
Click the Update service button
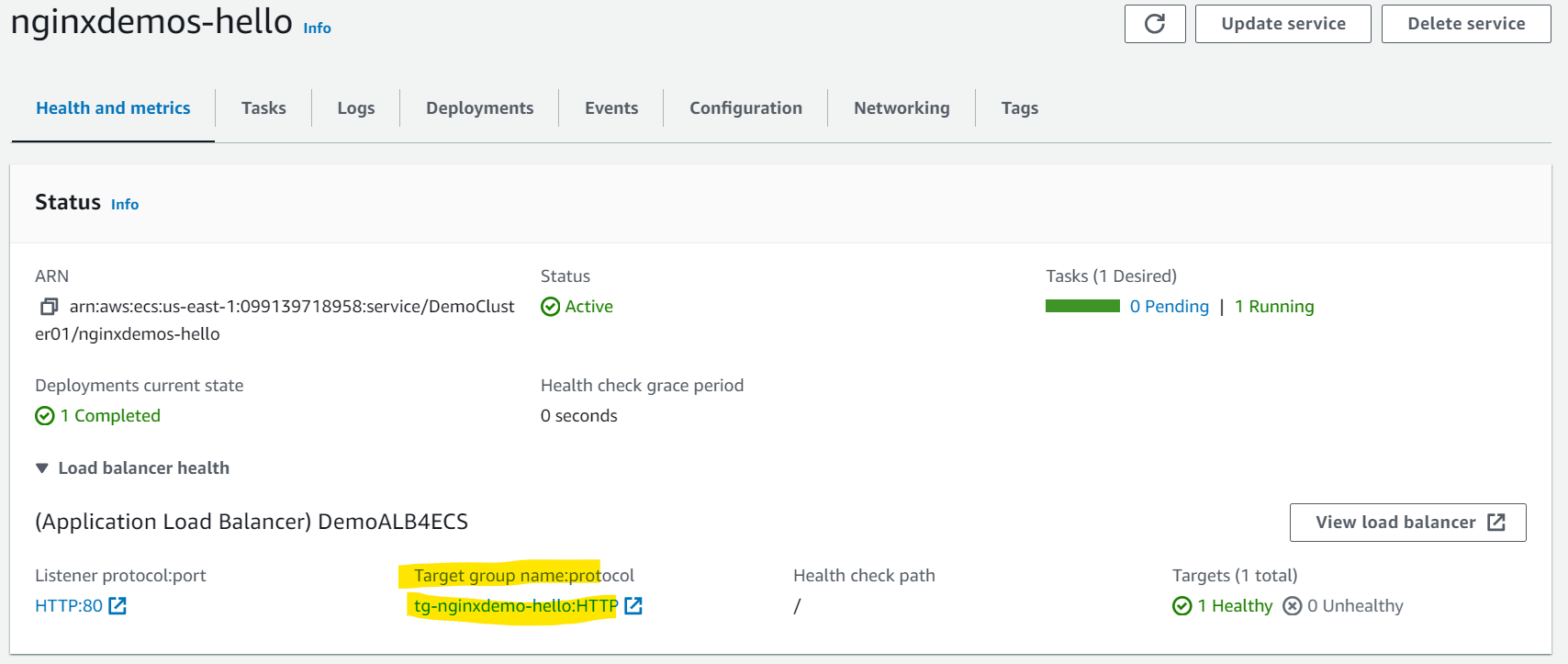pos(1283,24)
